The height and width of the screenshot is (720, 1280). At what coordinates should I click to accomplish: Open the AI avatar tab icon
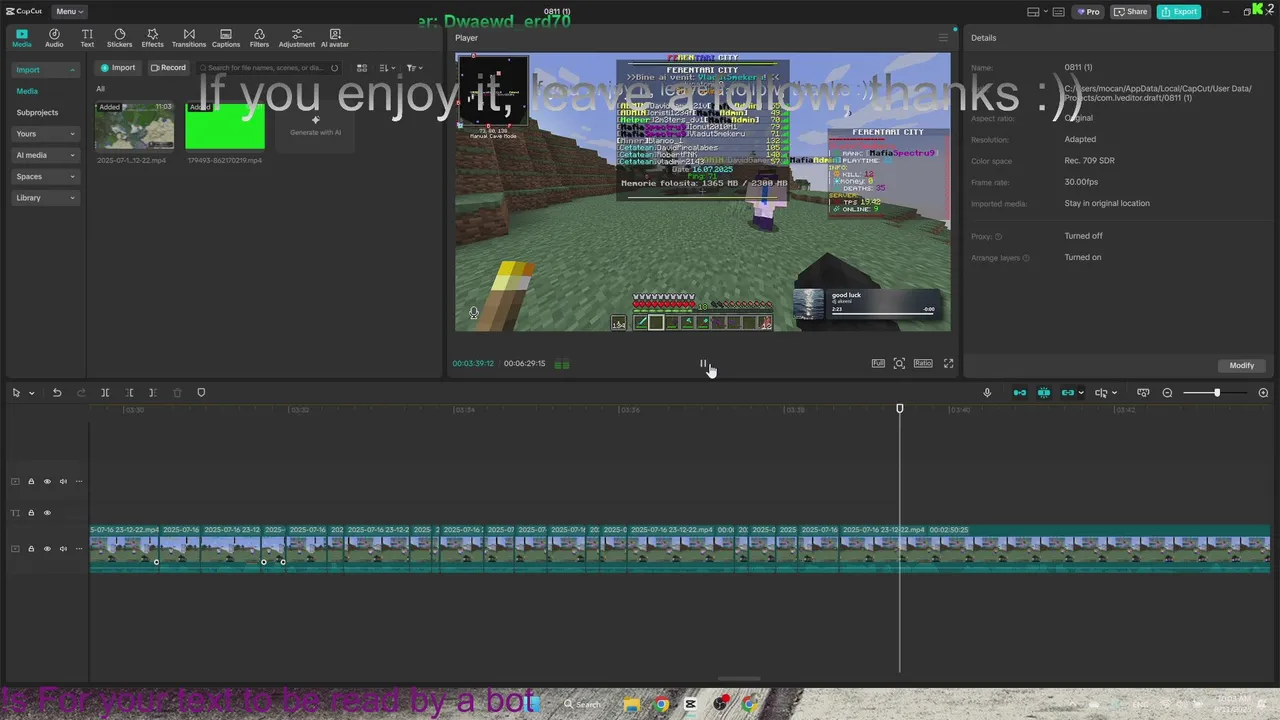335,34
